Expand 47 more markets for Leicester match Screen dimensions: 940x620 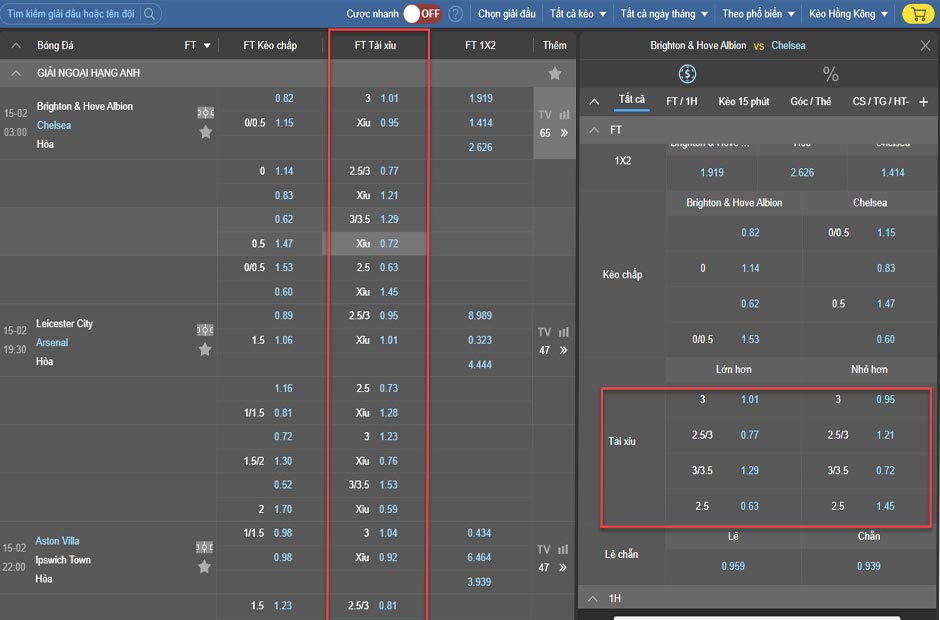553,350
